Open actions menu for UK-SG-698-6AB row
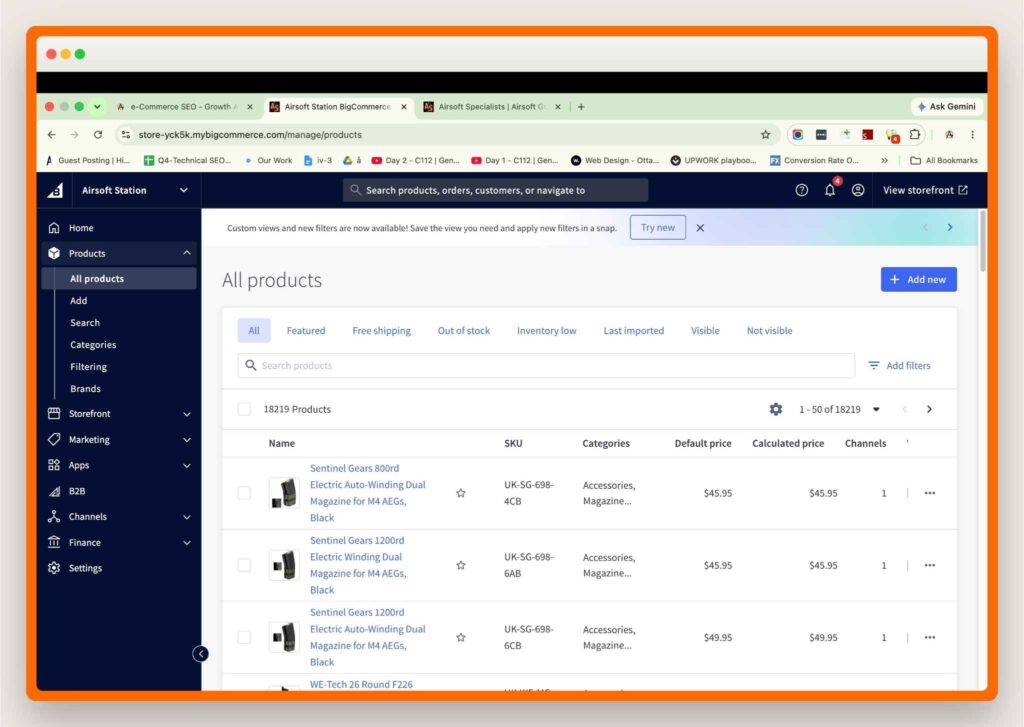This screenshot has width=1024, height=727. coord(930,565)
